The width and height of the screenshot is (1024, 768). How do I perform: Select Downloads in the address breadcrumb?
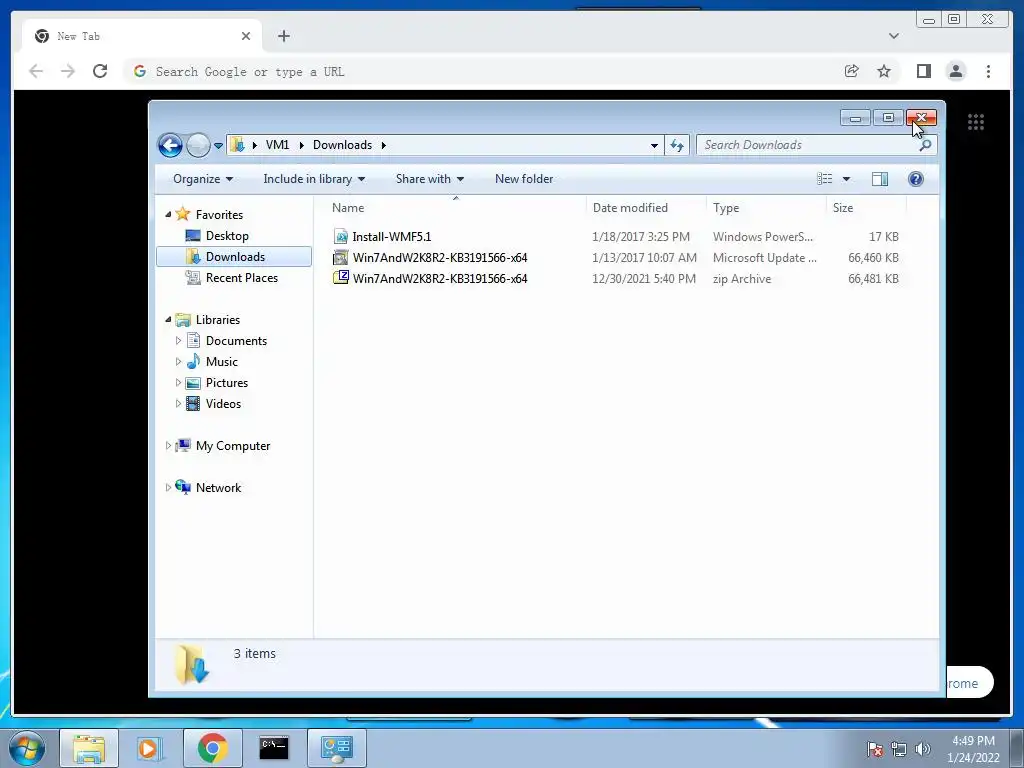tap(342, 145)
